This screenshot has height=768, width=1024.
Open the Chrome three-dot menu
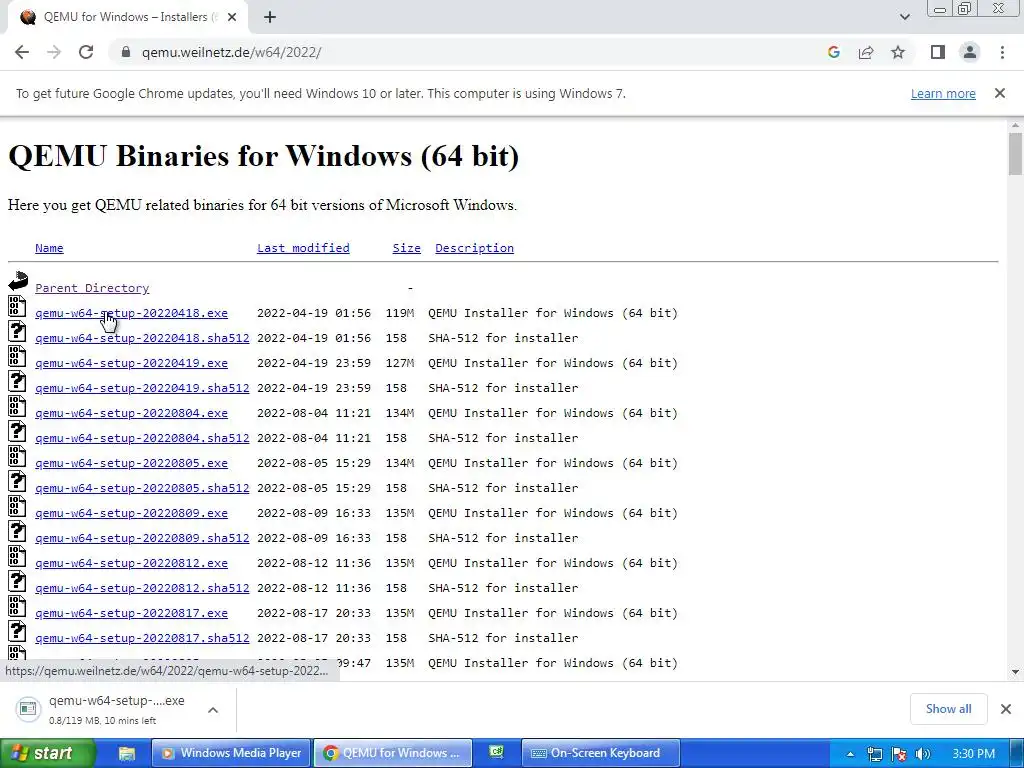1002,52
